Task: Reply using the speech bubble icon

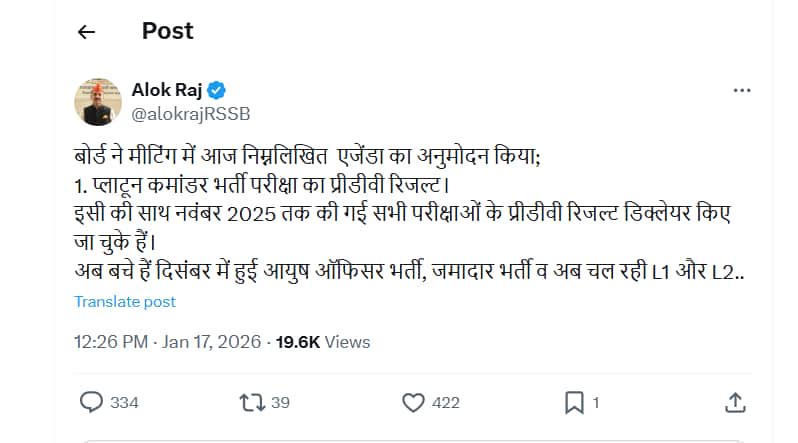Action: tap(90, 402)
